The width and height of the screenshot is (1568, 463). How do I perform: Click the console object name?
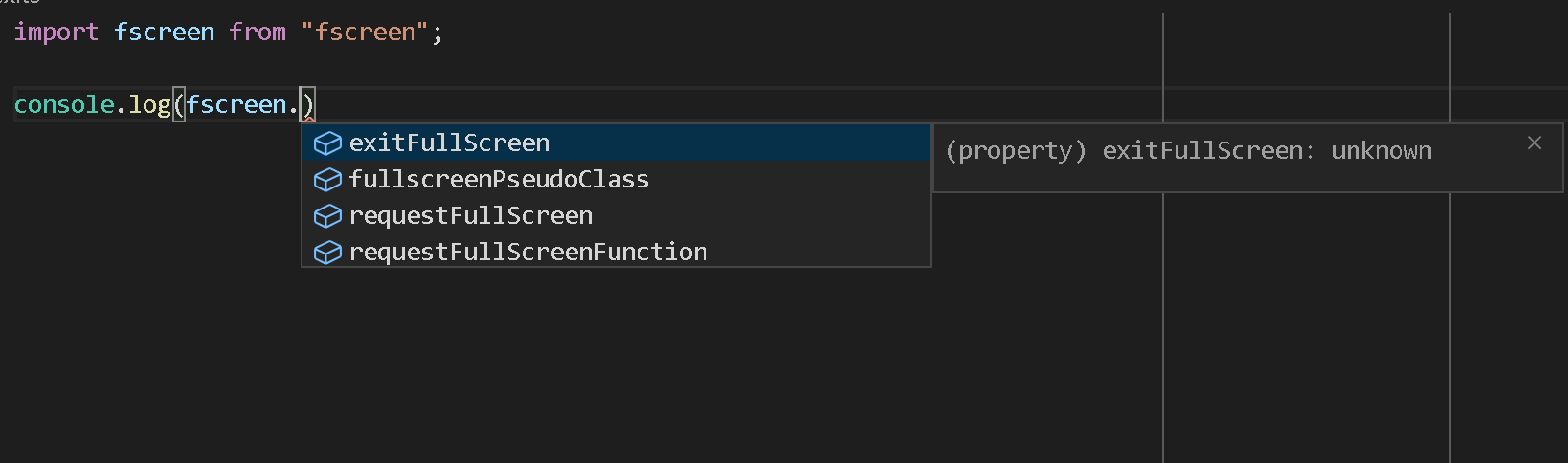[64, 104]
